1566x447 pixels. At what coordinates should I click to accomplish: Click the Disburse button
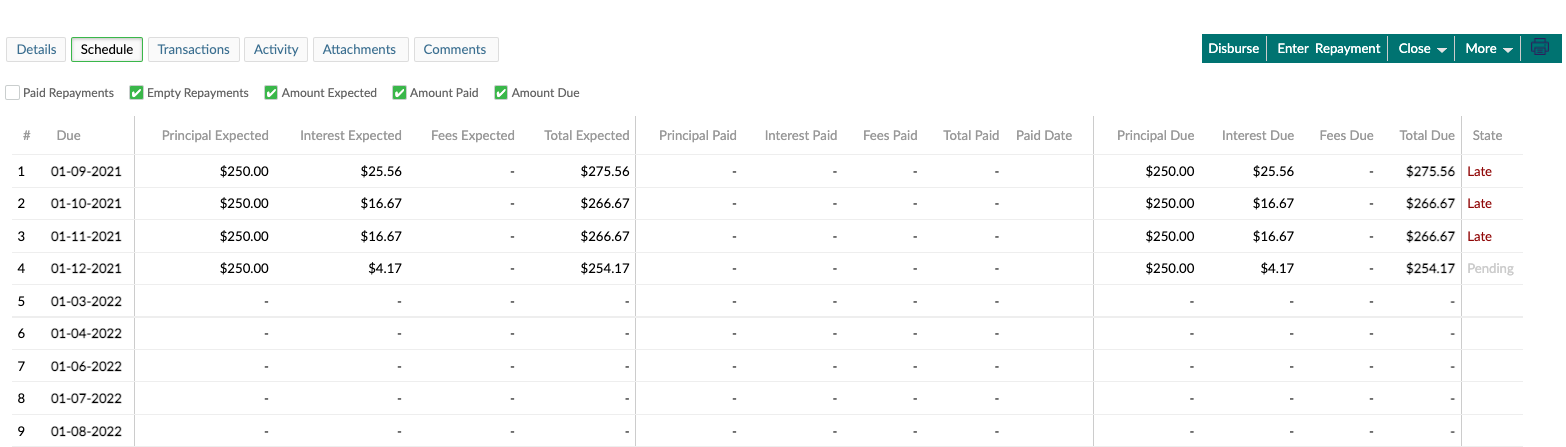pyautogui.click(x=1234, y=49)
